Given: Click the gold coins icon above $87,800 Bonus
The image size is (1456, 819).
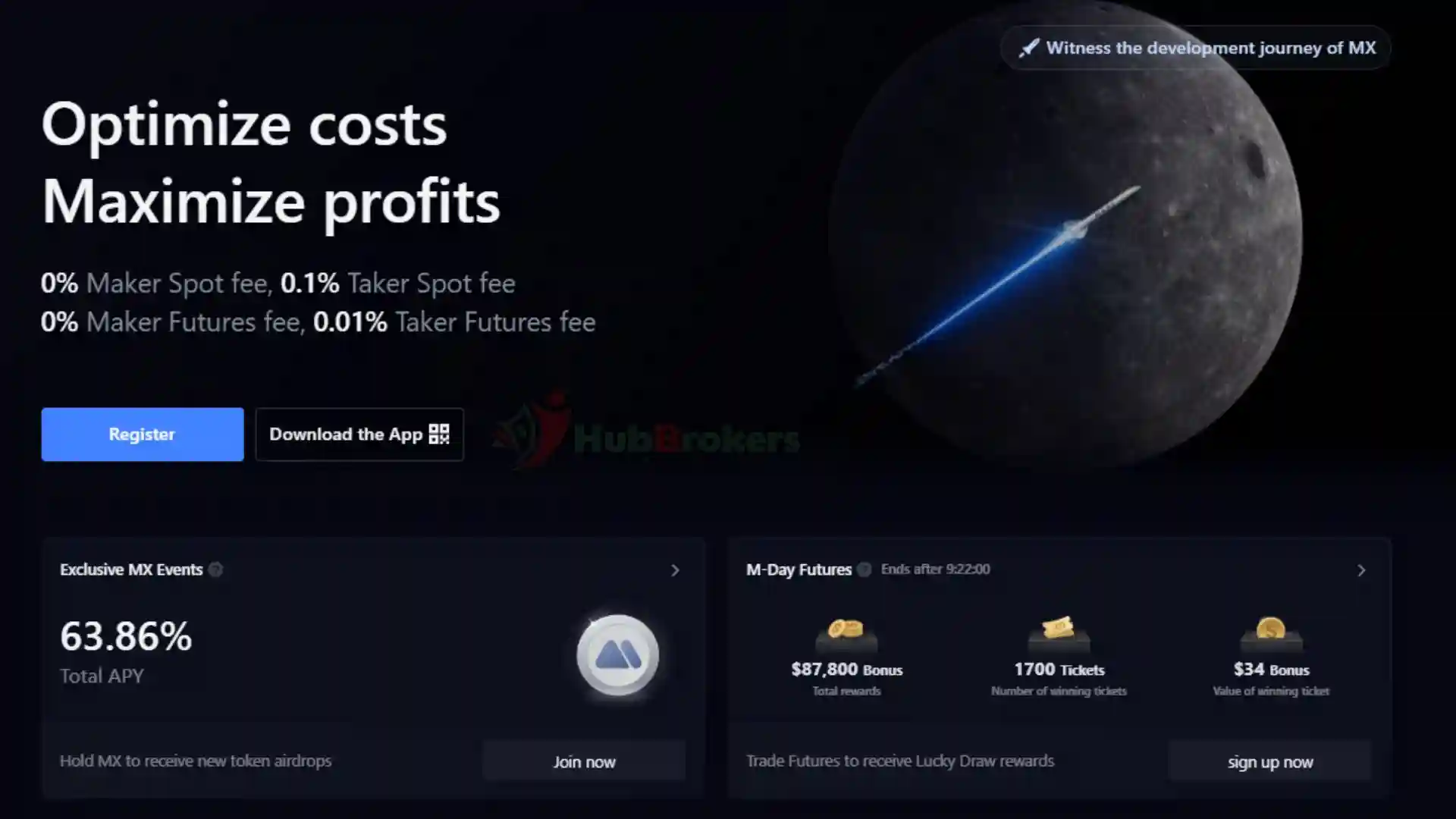Looking at the screenshot, I should click(x=846, y=635).
